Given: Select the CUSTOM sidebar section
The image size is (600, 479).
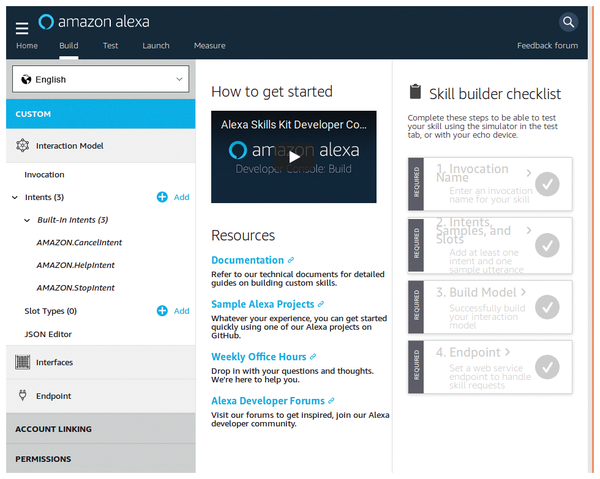Looking at the screenshot, I should click(101, 114).
